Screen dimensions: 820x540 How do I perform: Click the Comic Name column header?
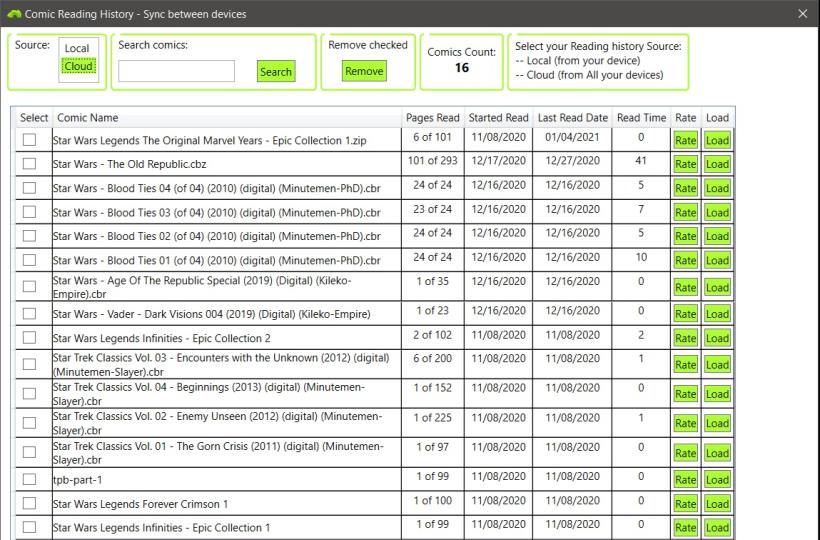tap(227, 118)
